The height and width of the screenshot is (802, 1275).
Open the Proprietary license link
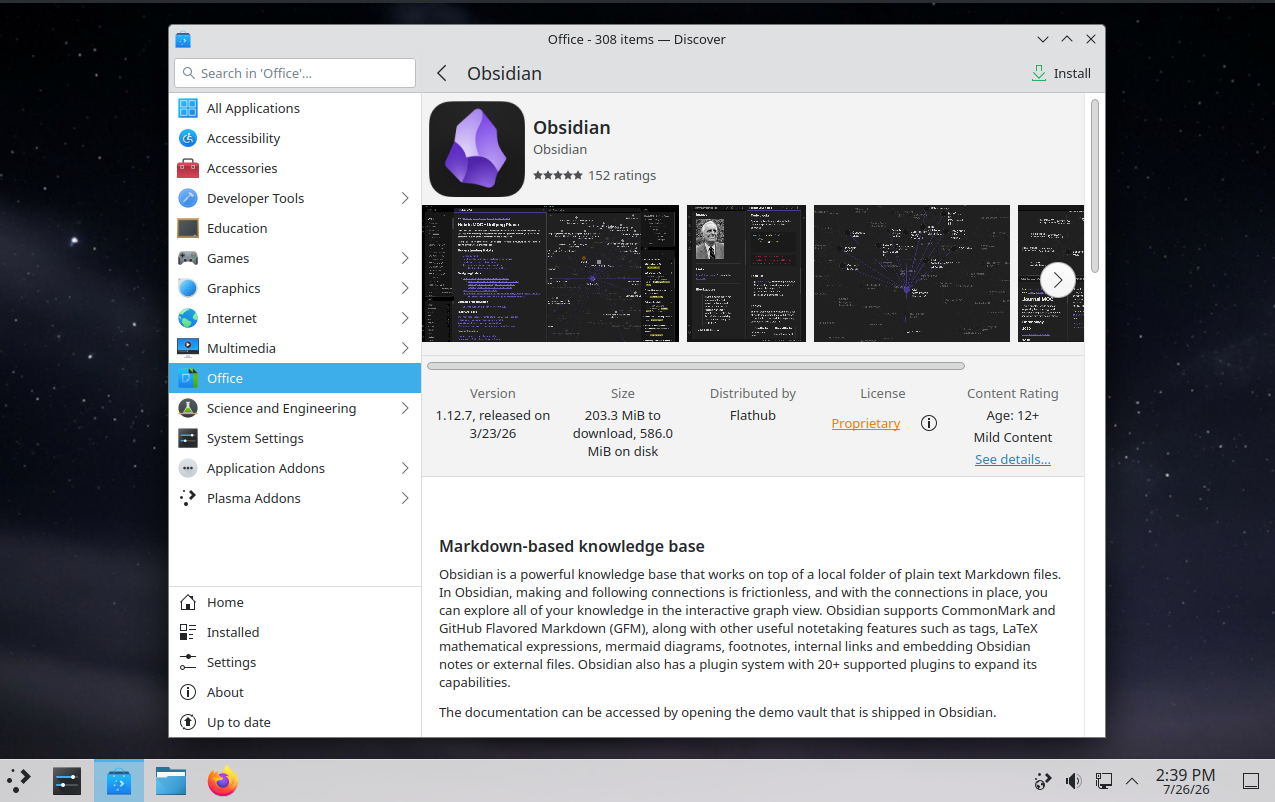coord(866,423)
